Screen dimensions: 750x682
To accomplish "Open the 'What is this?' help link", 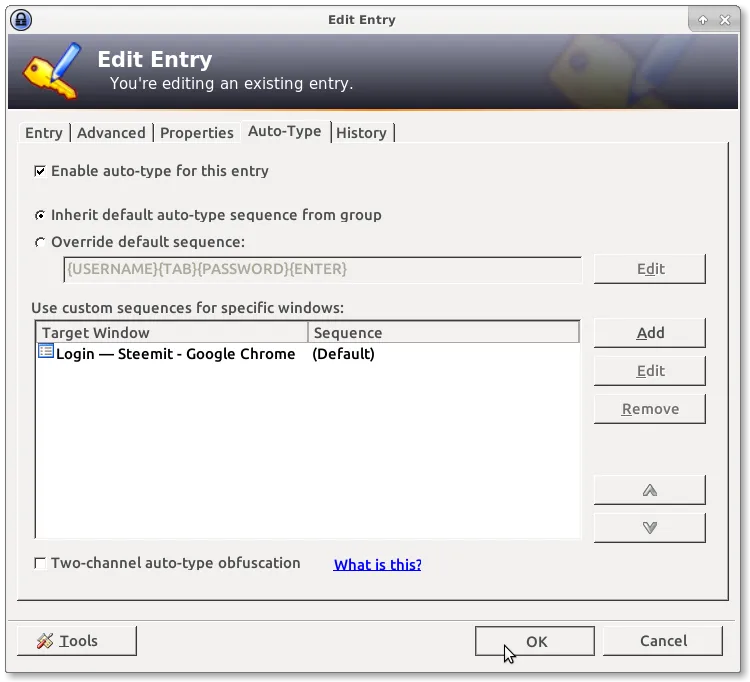I will pyautogui.click(x=377, y=564).
